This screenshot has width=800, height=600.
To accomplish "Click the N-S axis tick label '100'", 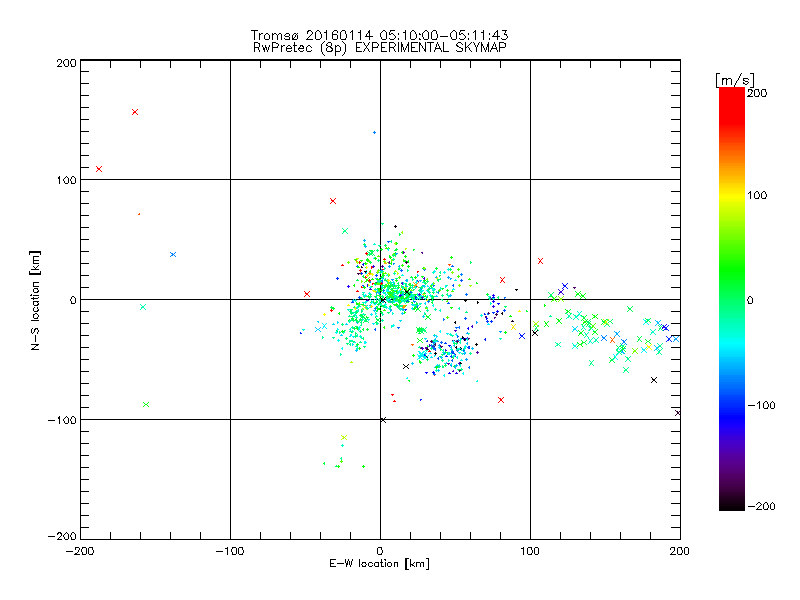I will click(x=66, y=180).
